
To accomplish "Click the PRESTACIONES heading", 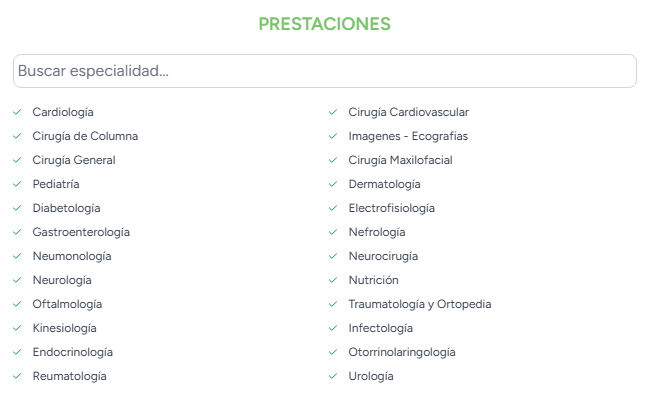I will point(324,24).
